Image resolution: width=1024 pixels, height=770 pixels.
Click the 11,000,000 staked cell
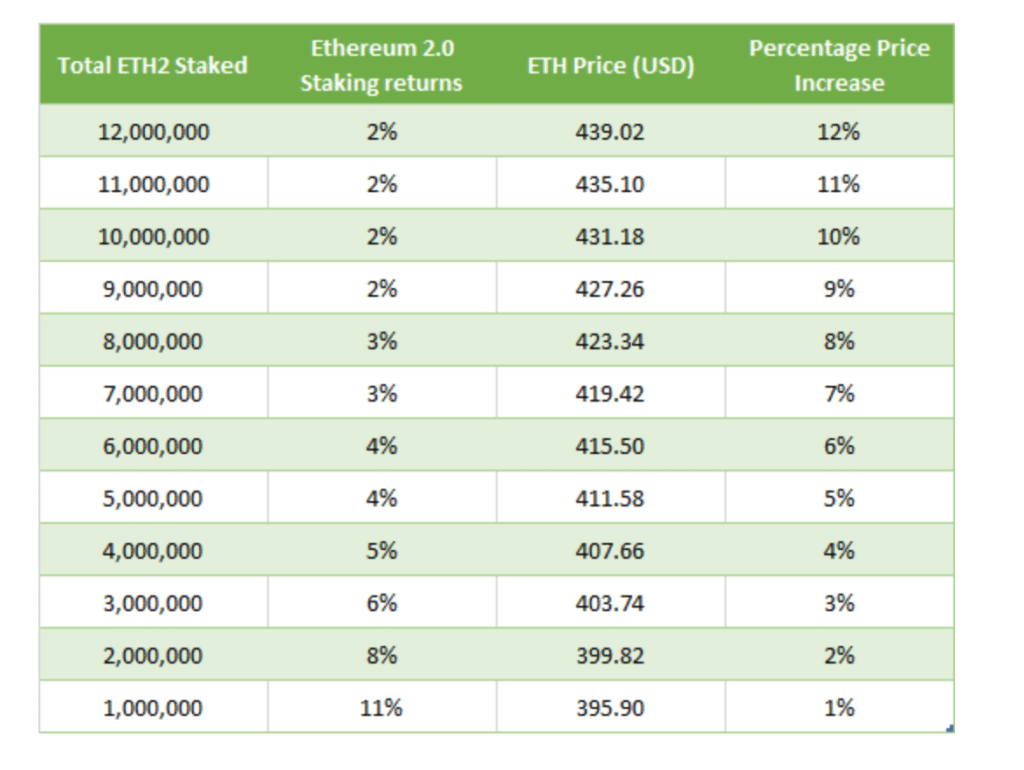point(153,183)
